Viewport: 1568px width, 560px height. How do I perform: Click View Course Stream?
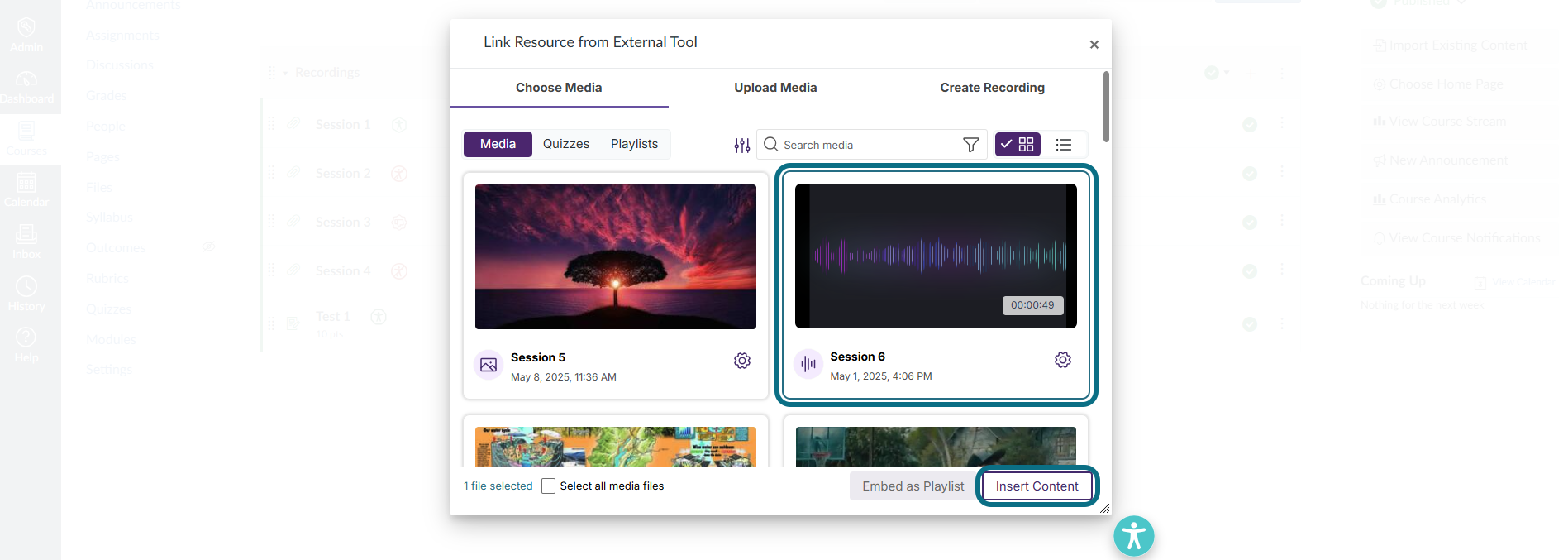(x=1440, y=122)
